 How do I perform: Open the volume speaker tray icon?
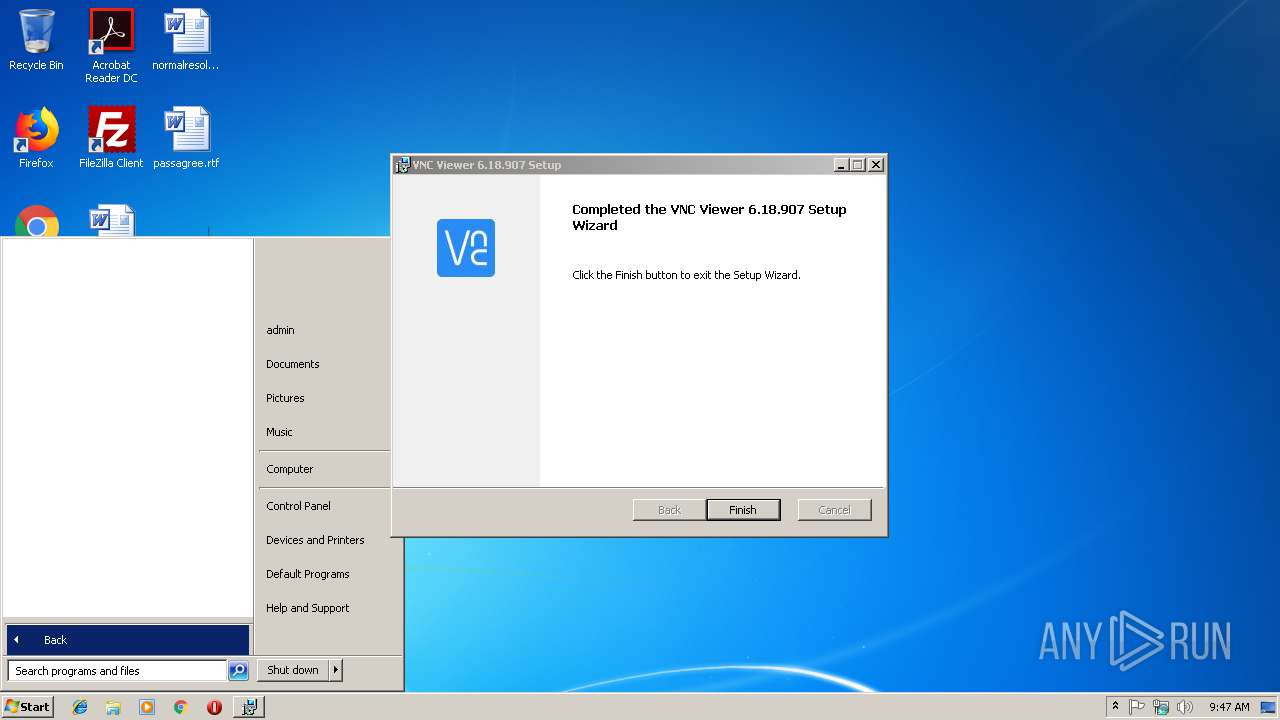coord(1185,707)
